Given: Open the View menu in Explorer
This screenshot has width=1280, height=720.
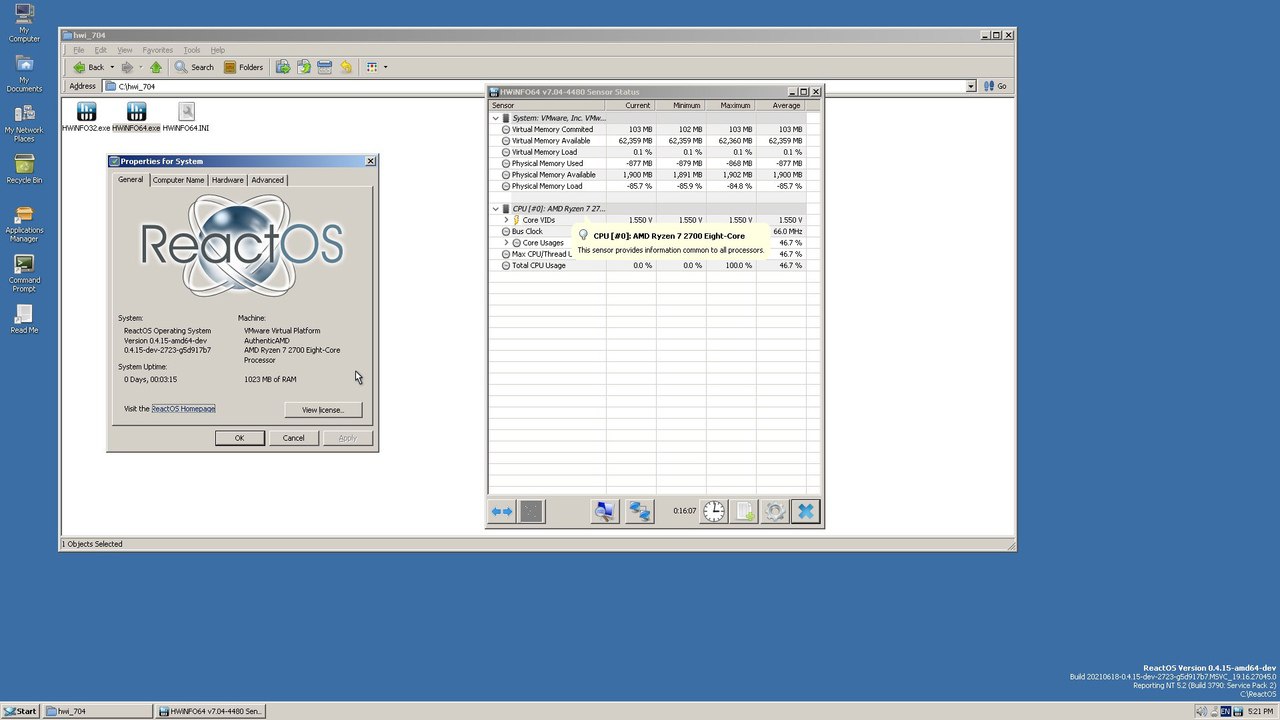Looking at the screenshot, I should click(x=125, y=50).
